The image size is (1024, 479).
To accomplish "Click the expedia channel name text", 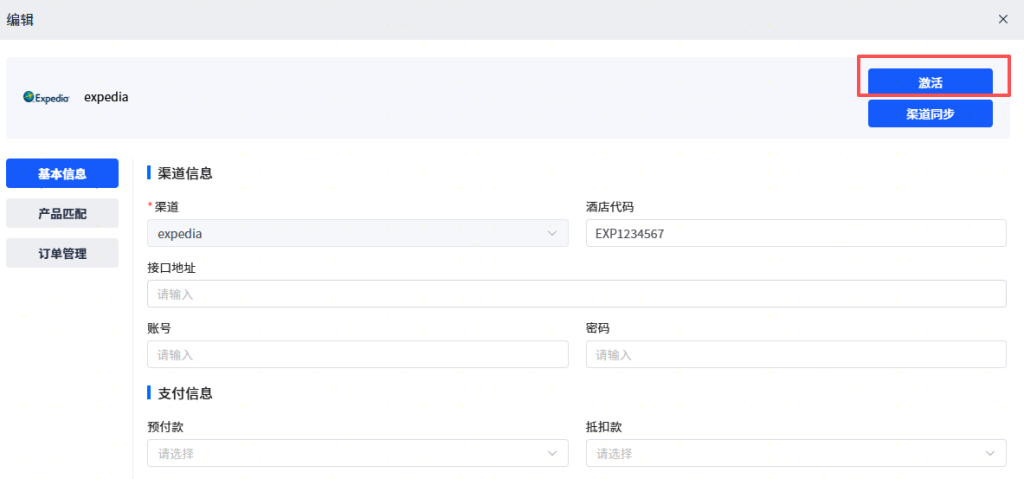I will point(106,98).
